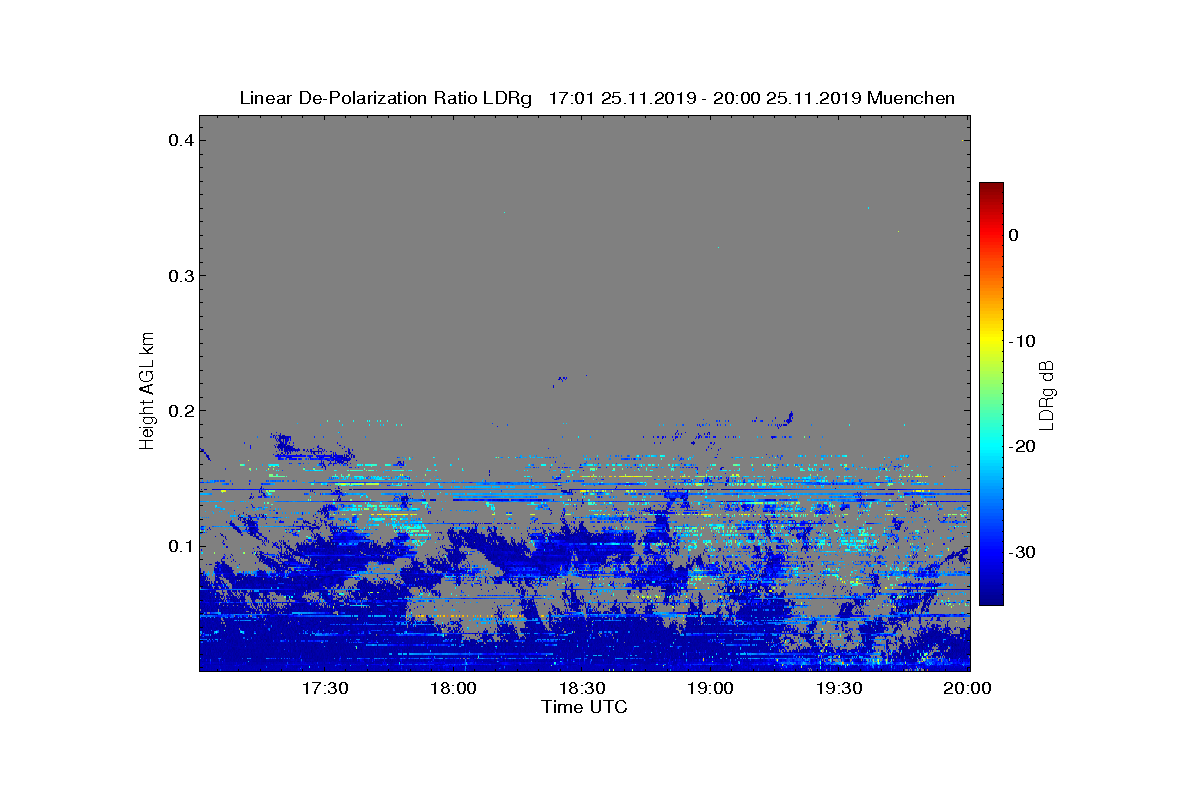Click the plot title 'Linear De-Polarization Ratio LDRg'
Viewport: 1200px width, 800px height.
pos(386,98)
